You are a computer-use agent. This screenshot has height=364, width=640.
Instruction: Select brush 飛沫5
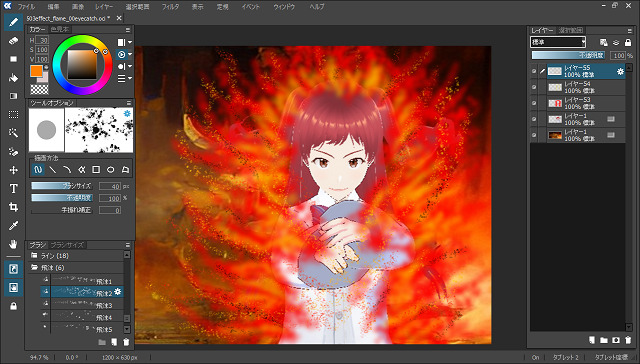[82, 328]
